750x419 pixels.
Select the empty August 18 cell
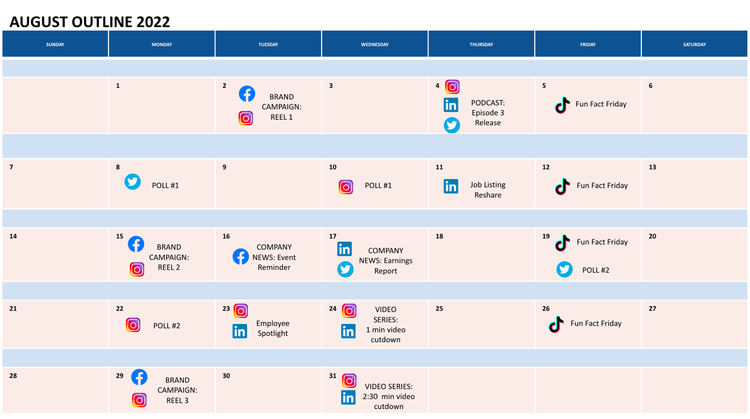(481, 260)
